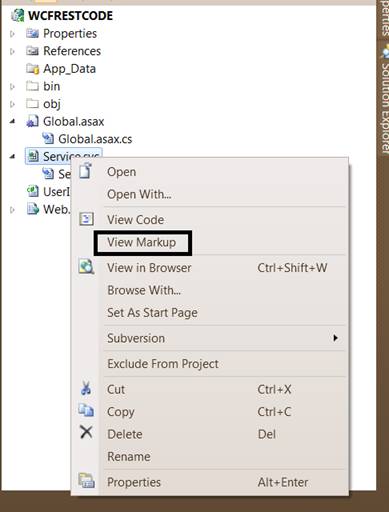Image resolution: width=389 pixels, height=512 pixels.
Task: Click the View Code icon
Action: coord(86,219)
